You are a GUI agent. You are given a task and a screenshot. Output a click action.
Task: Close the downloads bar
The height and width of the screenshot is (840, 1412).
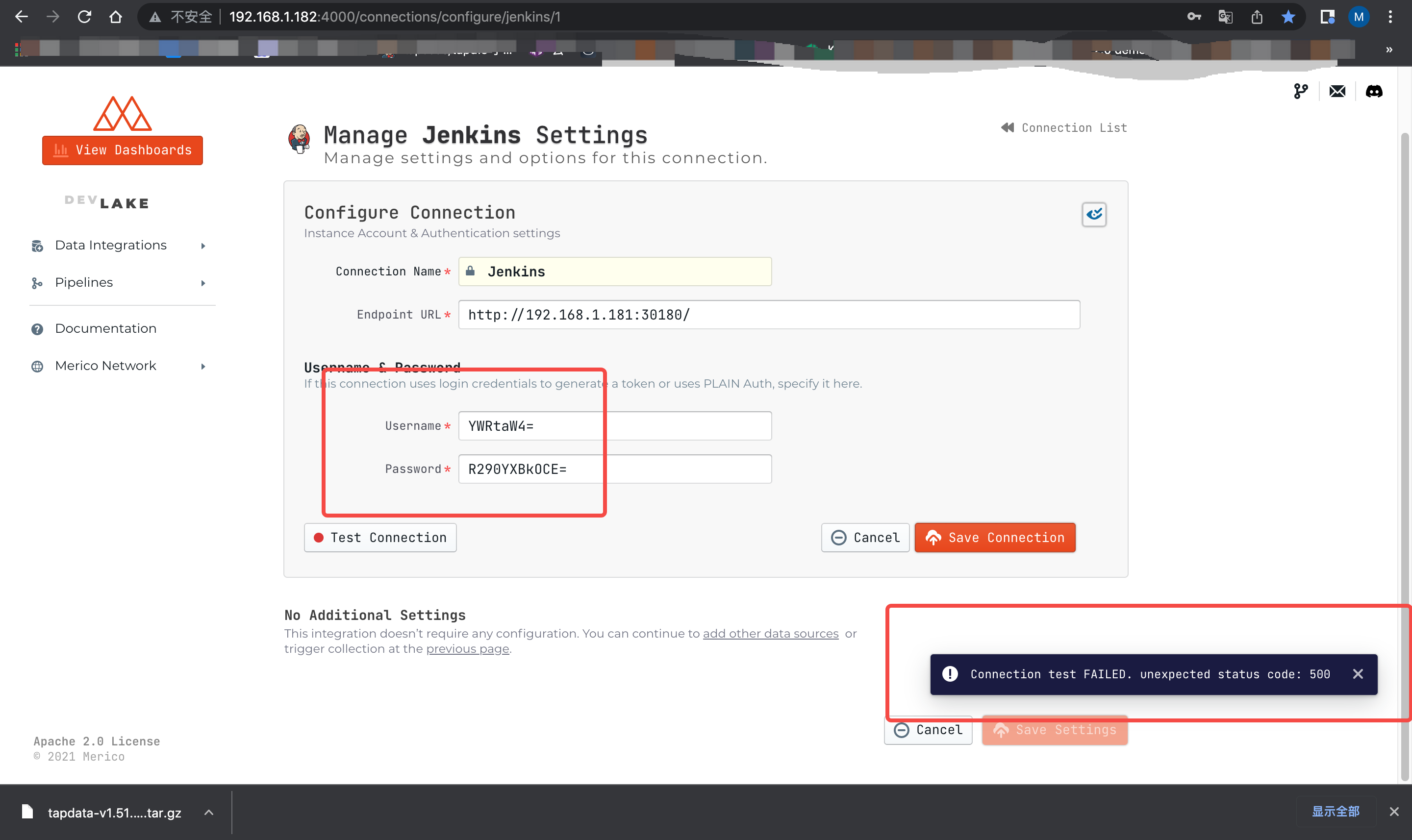point(1394,812)
